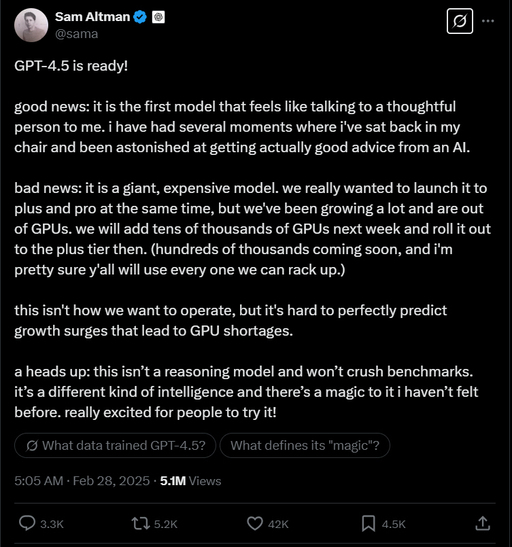The height and width of the screenshot is (547, 512).
Task: Ask Grok "What data trained GPT-4.5?"
Action: click(115, 445)
